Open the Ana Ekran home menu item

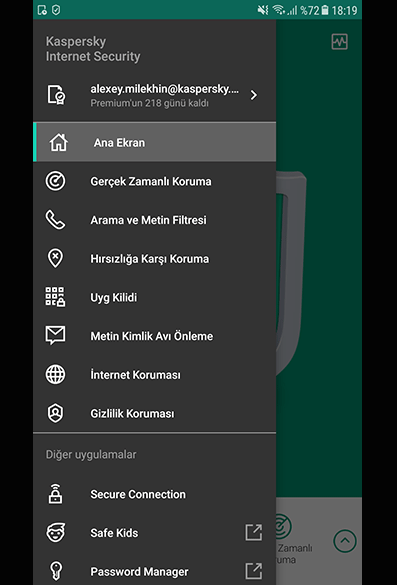(x=154, y=143)
